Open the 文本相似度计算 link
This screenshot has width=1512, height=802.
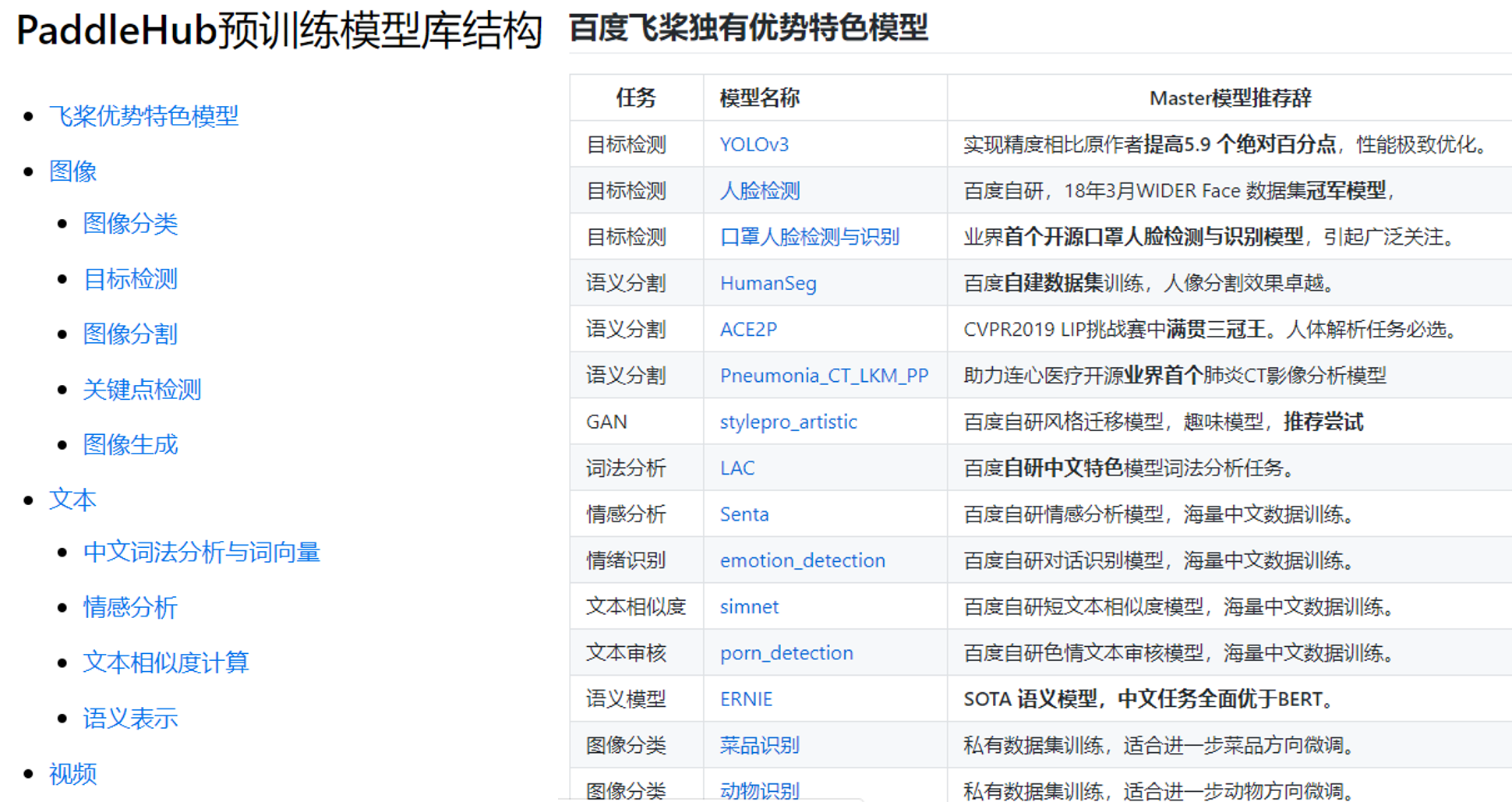(x=165, y=662)
